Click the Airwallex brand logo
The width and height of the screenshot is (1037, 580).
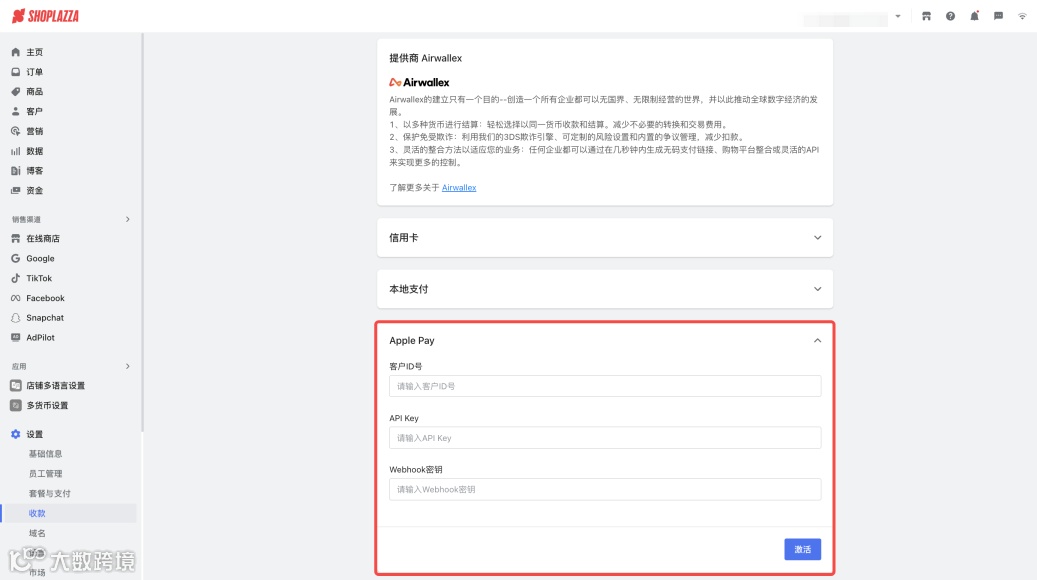click(x=419, y=83)
